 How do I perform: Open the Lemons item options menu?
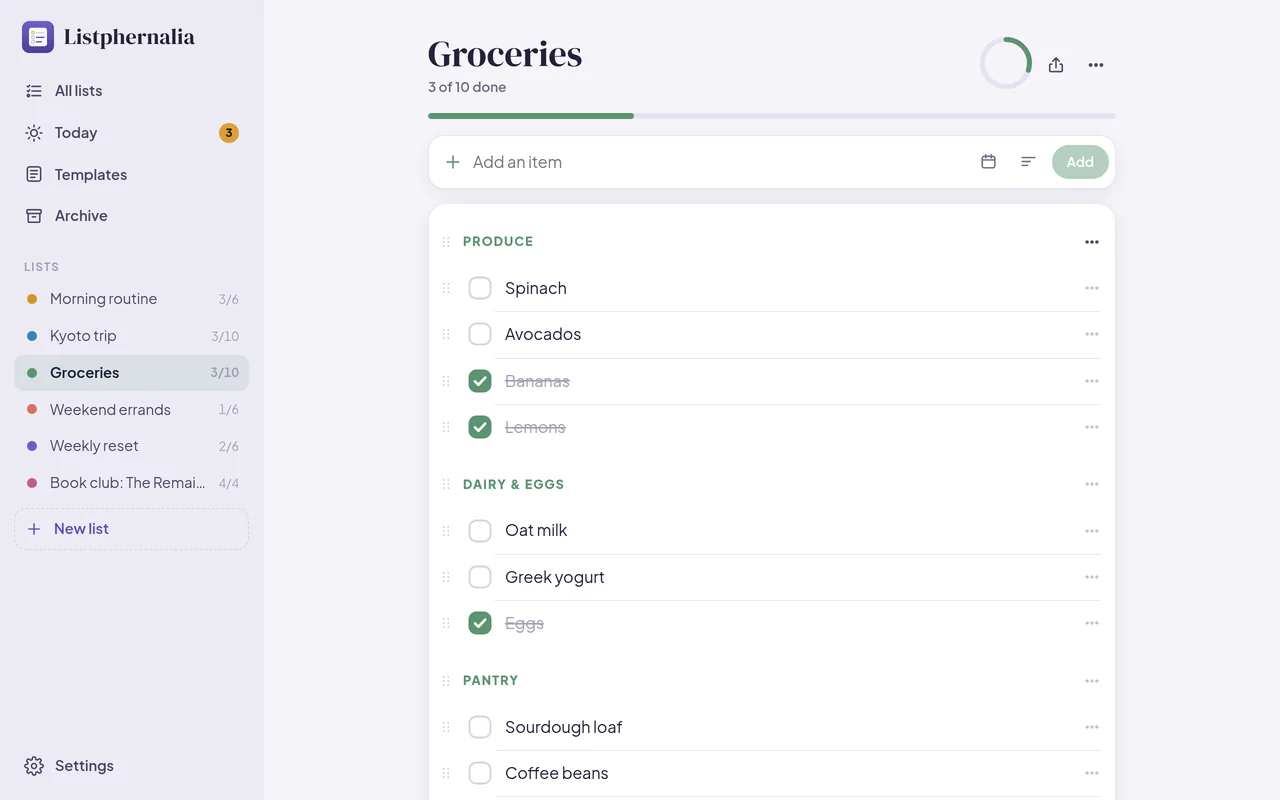pyautogui.click(x=1092, y=427)
